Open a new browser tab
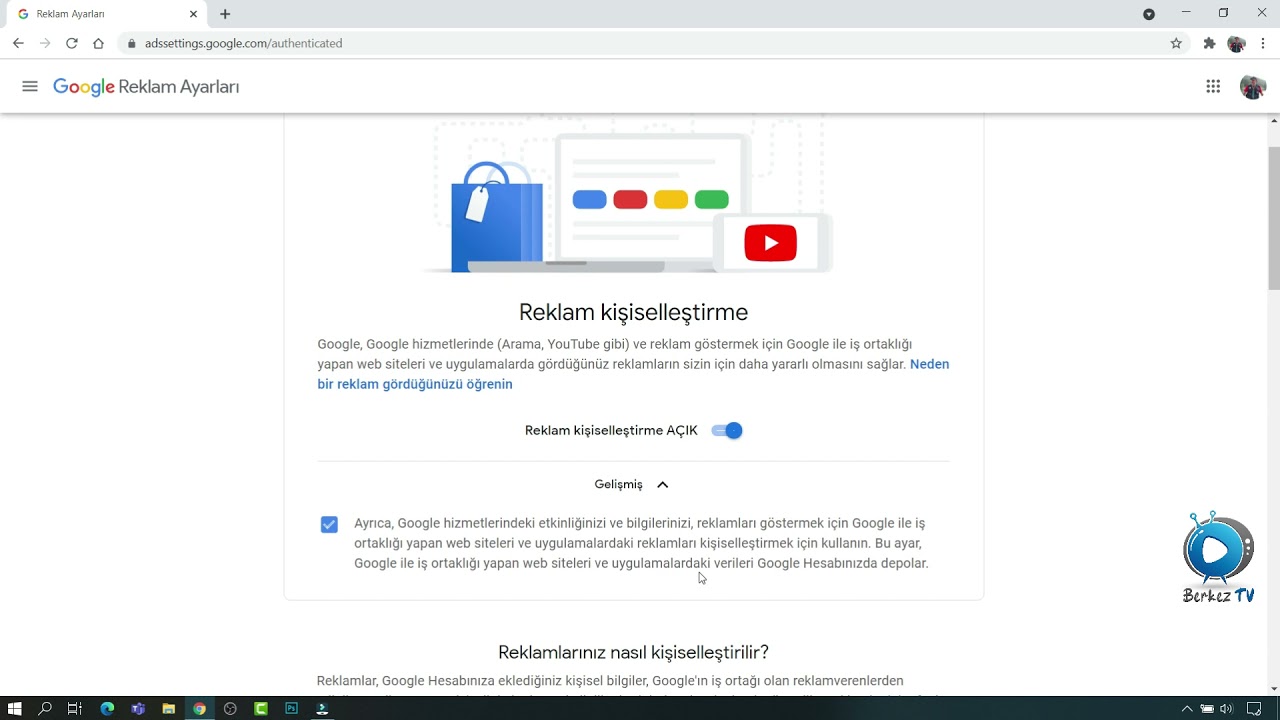Image resolution: width=1280 pixels, height=720 pixels. [225, 14]
